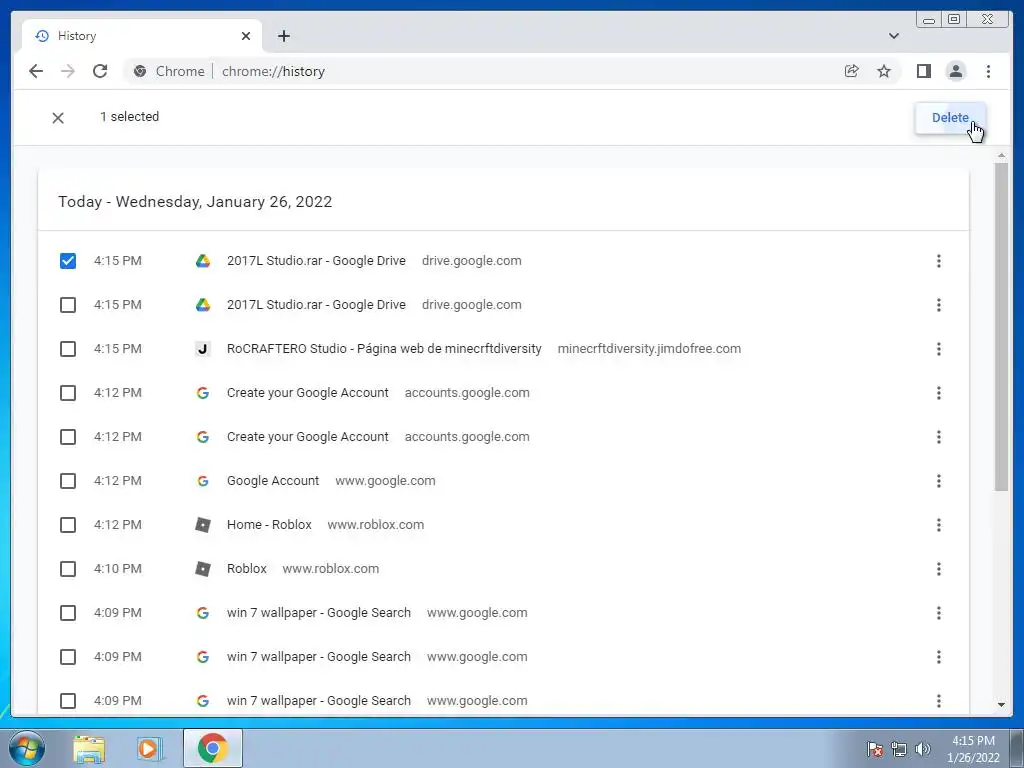Click the network tray icon
The image size is (1024, 768).
(899, 749)
